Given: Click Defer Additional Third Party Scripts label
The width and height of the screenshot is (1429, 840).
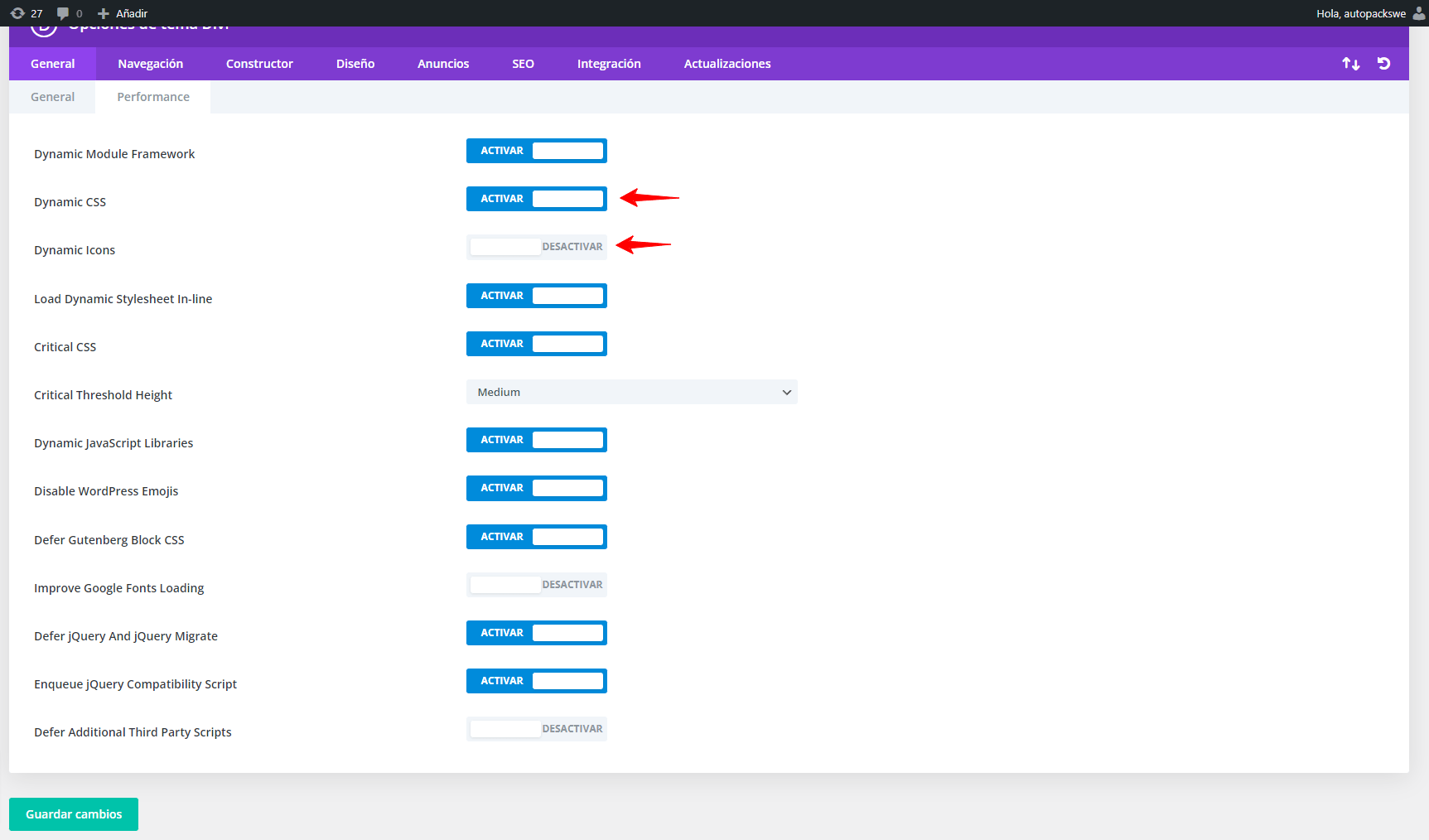Looking at the screenshot, I should tap(133, 732).
